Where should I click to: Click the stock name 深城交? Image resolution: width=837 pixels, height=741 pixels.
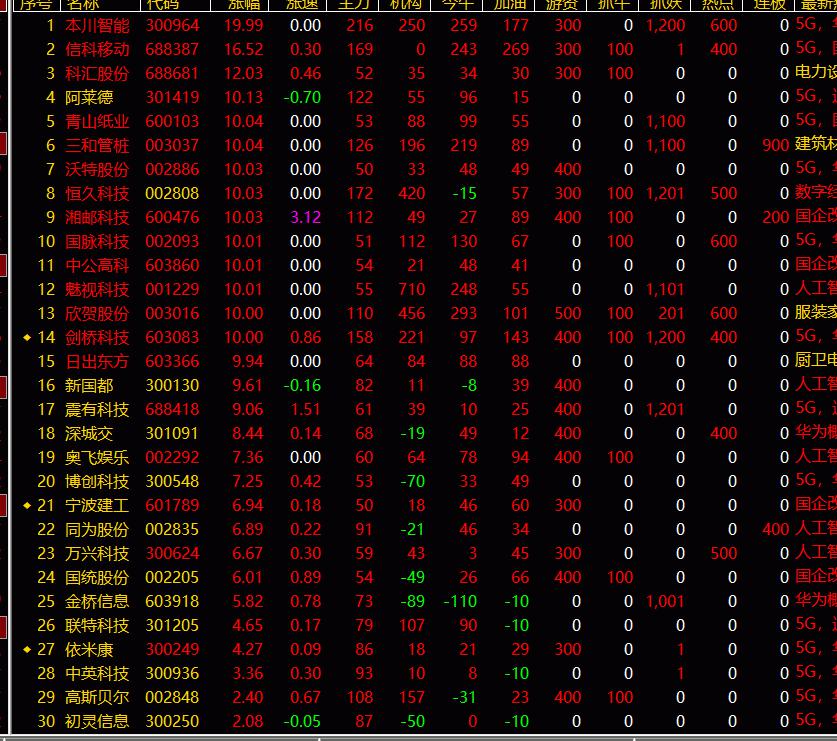(89, 433)
